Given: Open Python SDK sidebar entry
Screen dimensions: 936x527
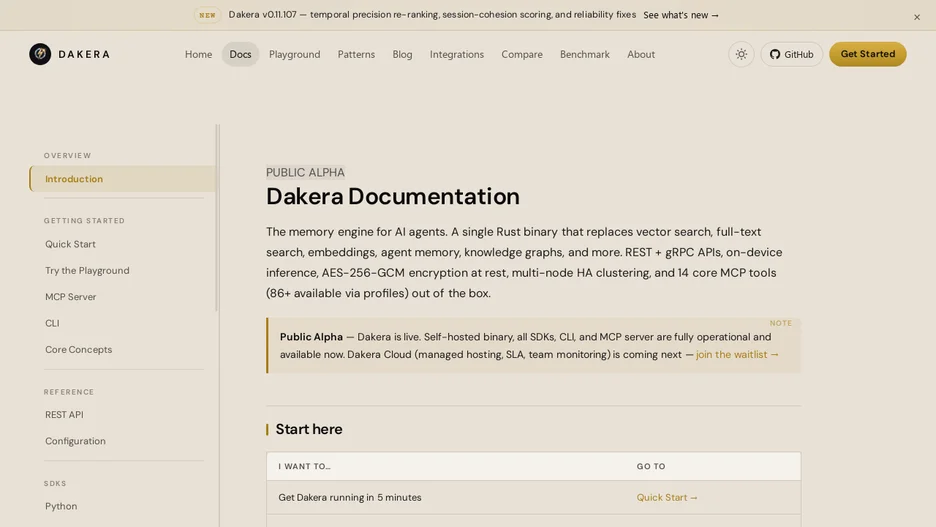Looking at the screenshot, I should click(61, 506).
